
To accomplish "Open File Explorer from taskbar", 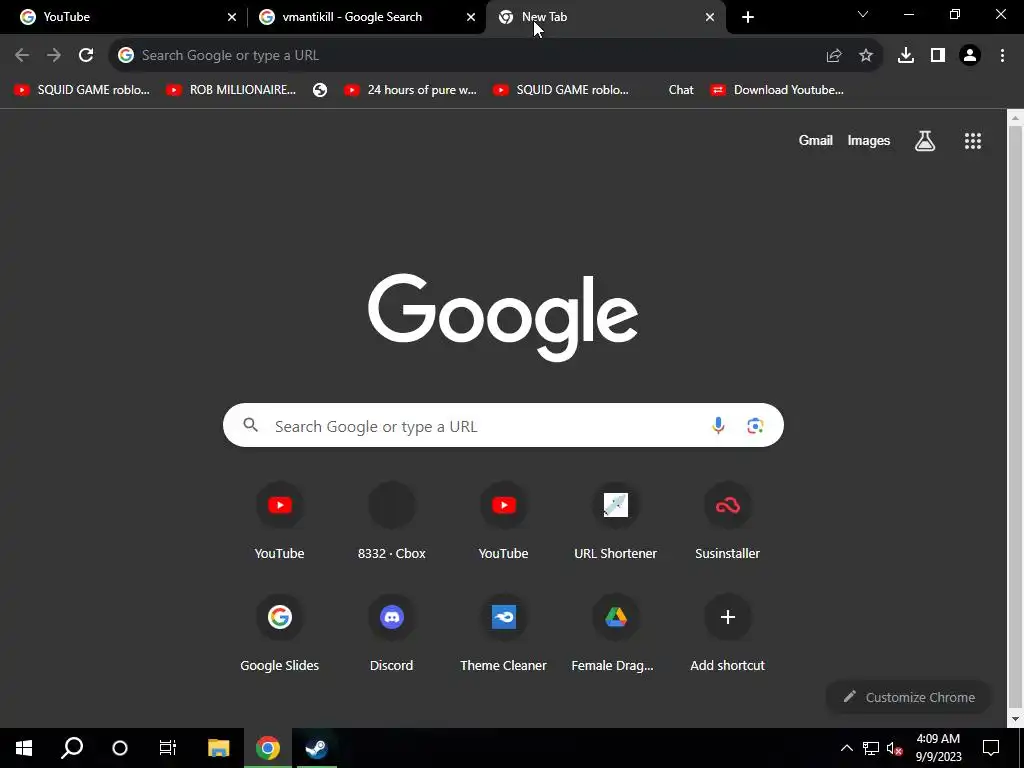I will (219, 748).
